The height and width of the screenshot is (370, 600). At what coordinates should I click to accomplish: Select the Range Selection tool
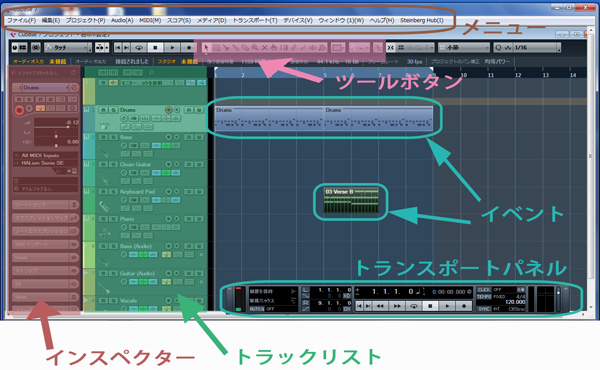point(216,47)
